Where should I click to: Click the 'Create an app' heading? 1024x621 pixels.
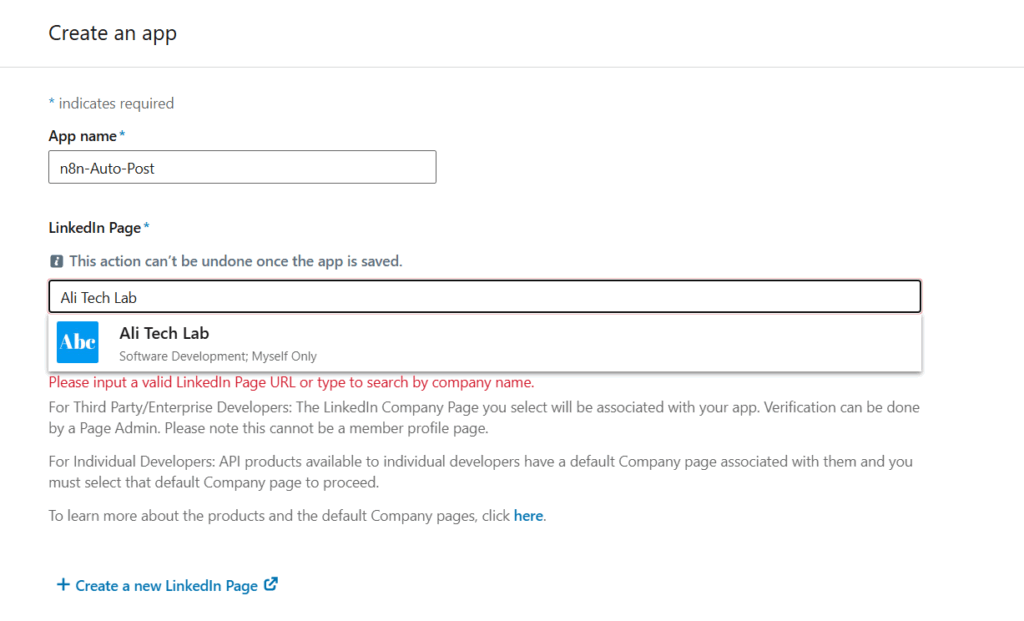click(x=112, y=33)
